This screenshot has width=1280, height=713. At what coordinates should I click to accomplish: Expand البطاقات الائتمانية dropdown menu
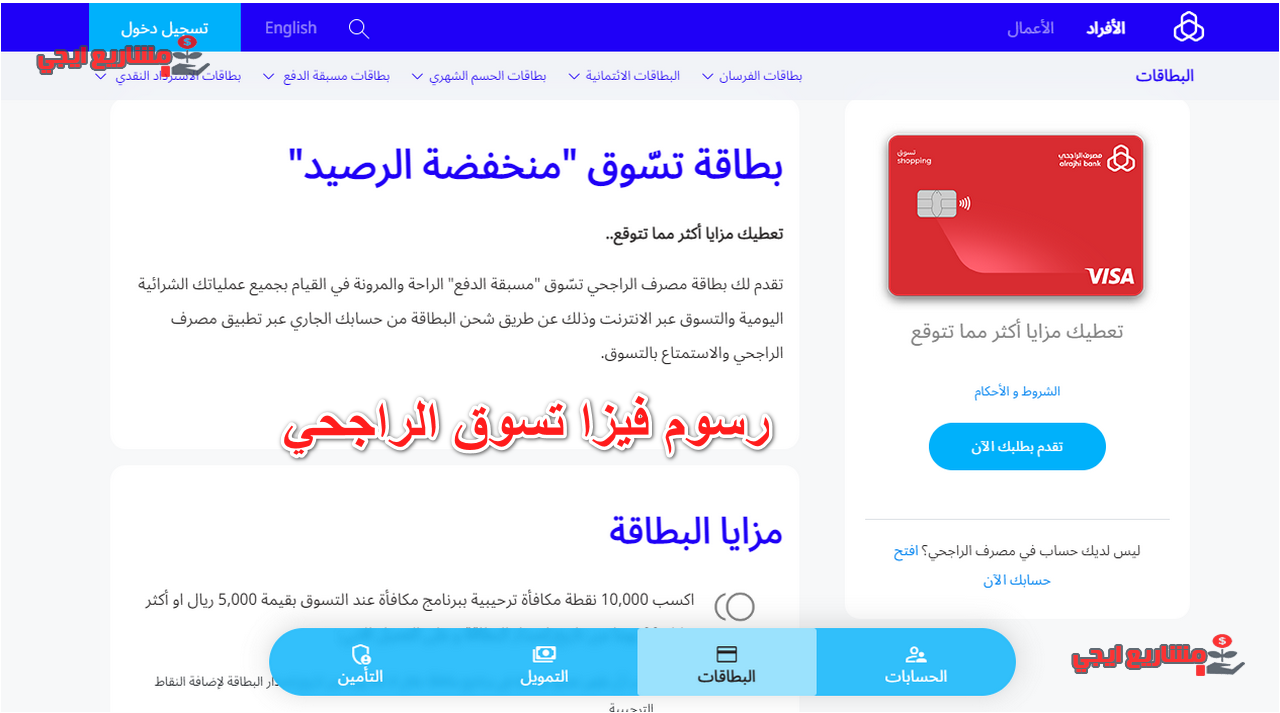click(624, 76)
